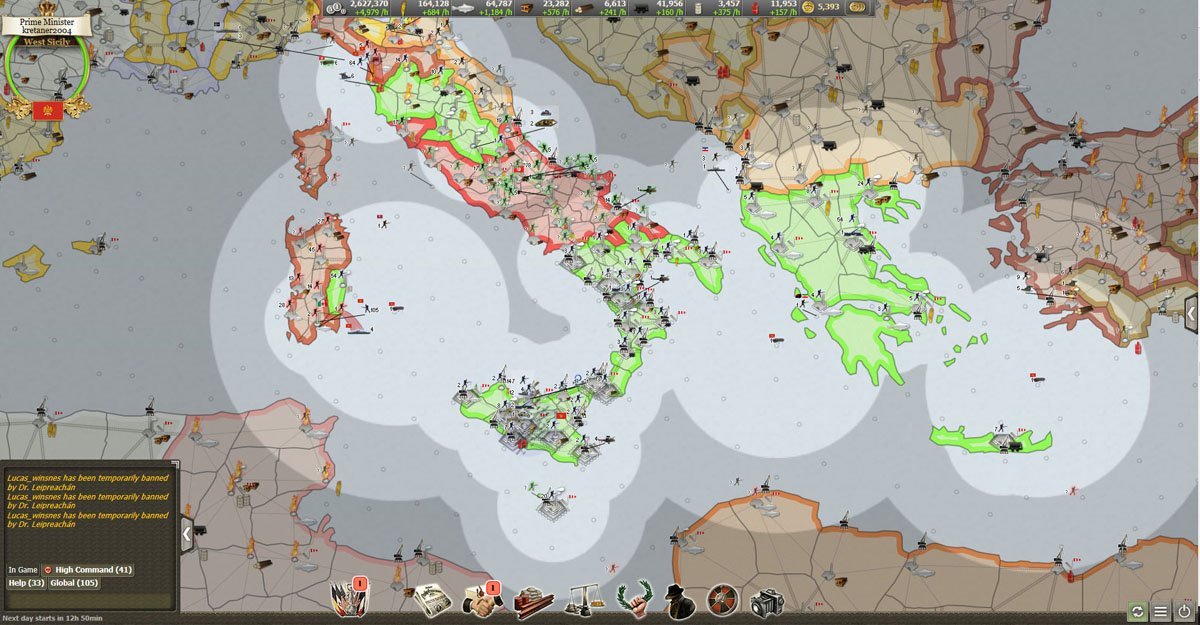Open the province administration bricks-and-beams icon
1200x625 pixels.
point(534,601)
